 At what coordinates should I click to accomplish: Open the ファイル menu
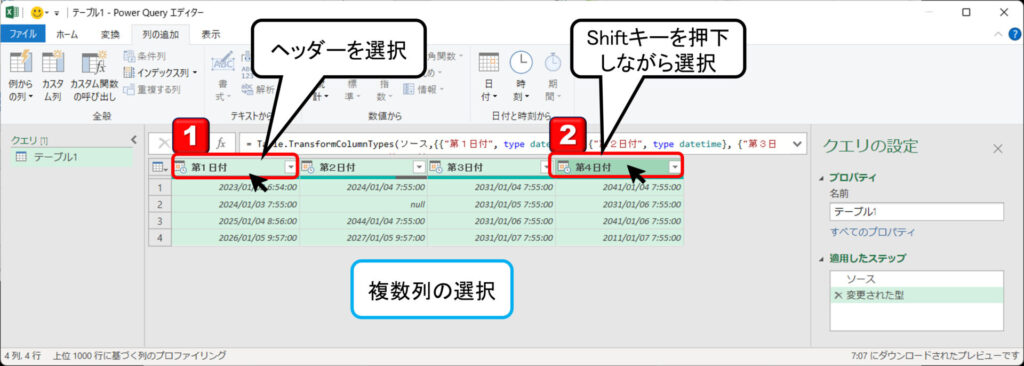[23, 34]
